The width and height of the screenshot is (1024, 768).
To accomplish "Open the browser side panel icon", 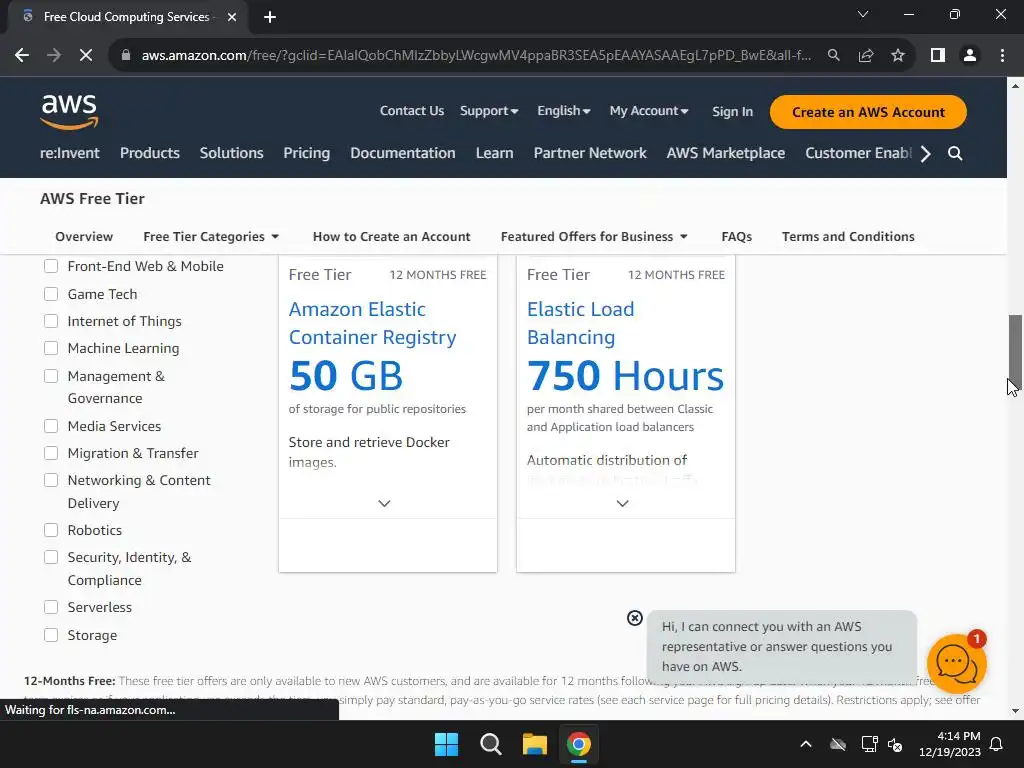I will tap(938, 56).
